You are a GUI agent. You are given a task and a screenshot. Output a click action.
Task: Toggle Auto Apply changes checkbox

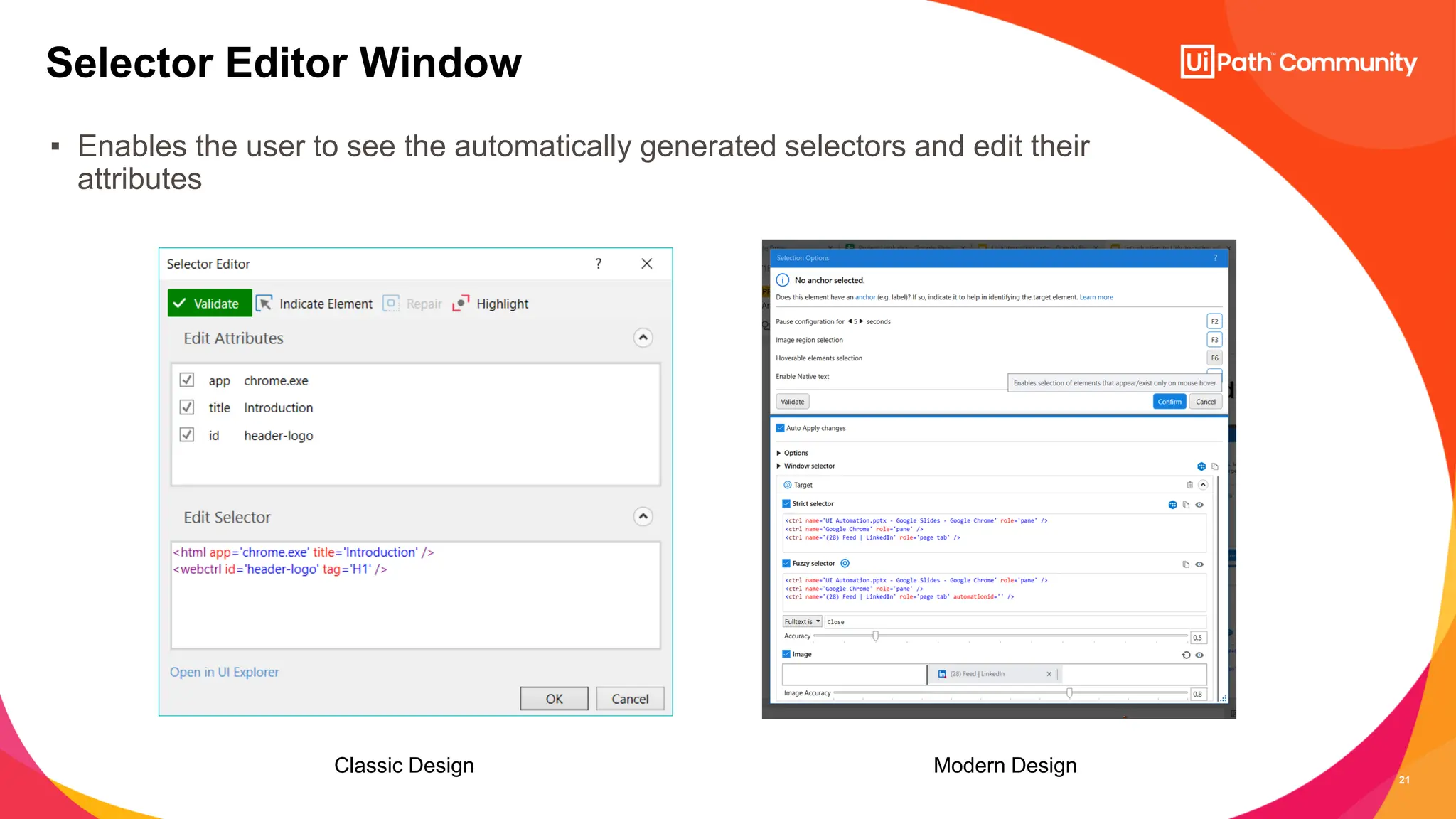tap(781, 428)
